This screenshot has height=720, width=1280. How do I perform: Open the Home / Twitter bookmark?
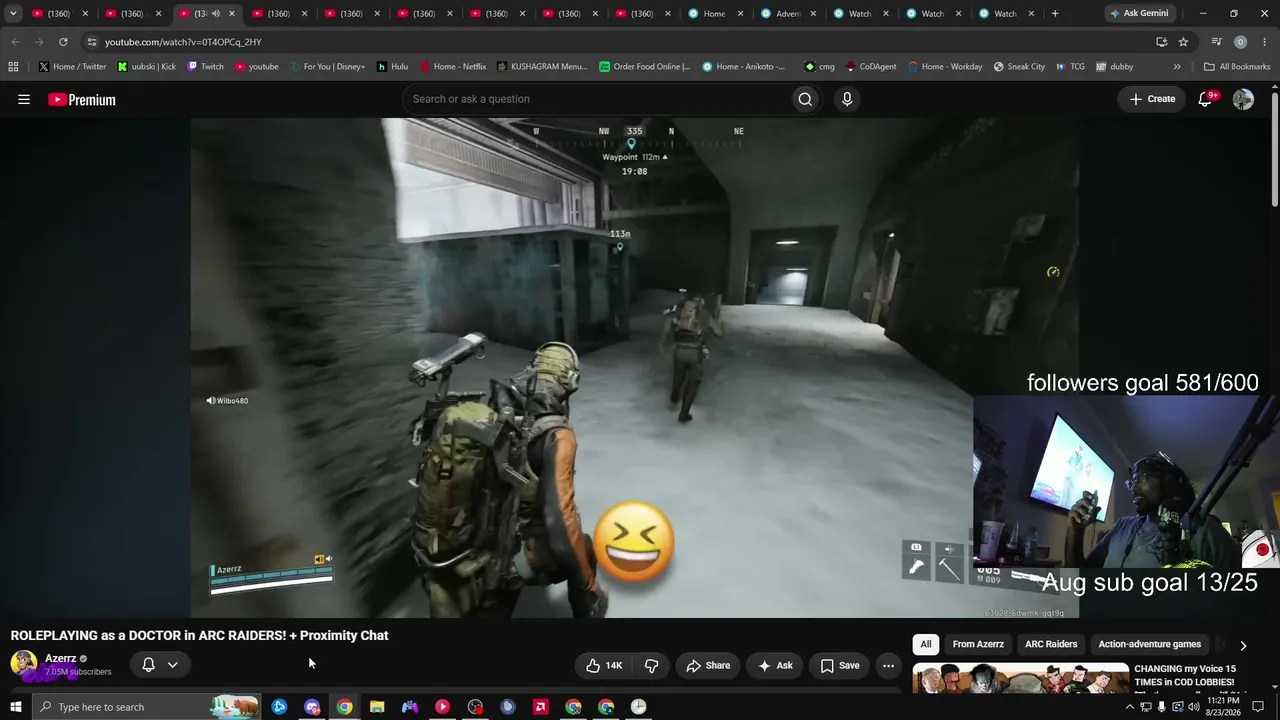click(72, 67)
